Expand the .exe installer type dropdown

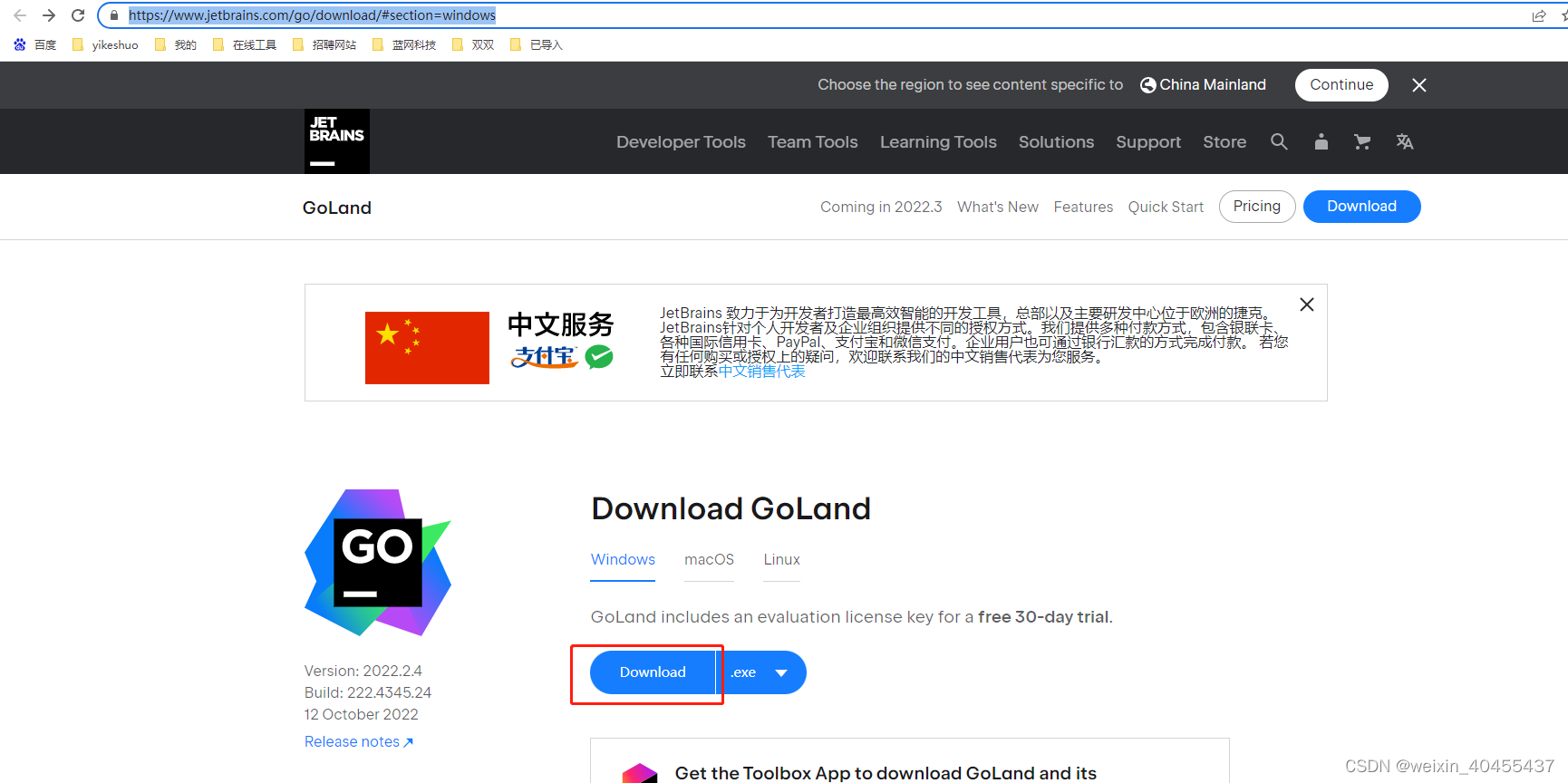click(x=761, y=672)
